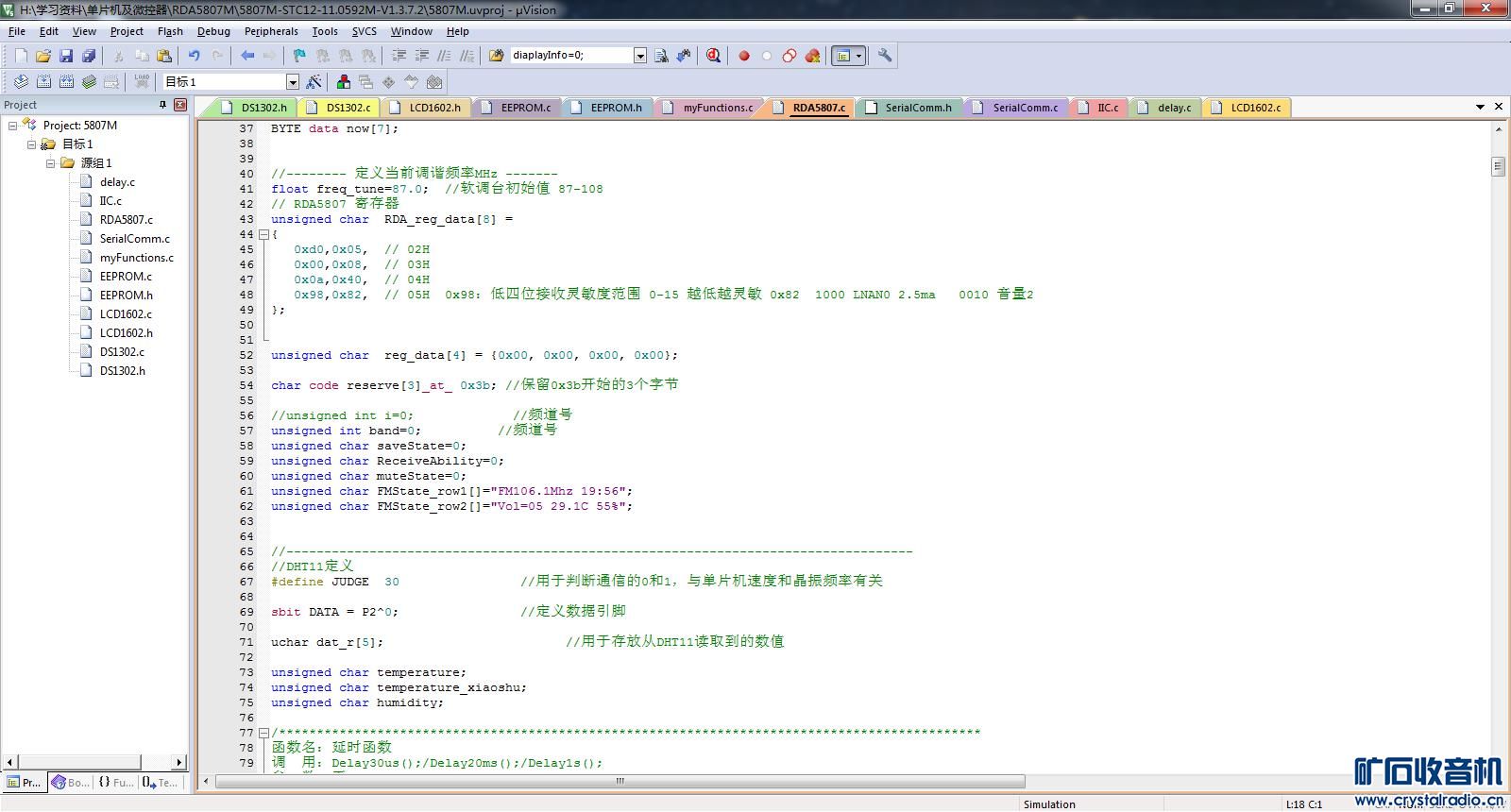Viewport: 1511px width, 812px height.
Task: Open Configuration wrench icon
Action: pyautogui.click(x=885, y=56)
